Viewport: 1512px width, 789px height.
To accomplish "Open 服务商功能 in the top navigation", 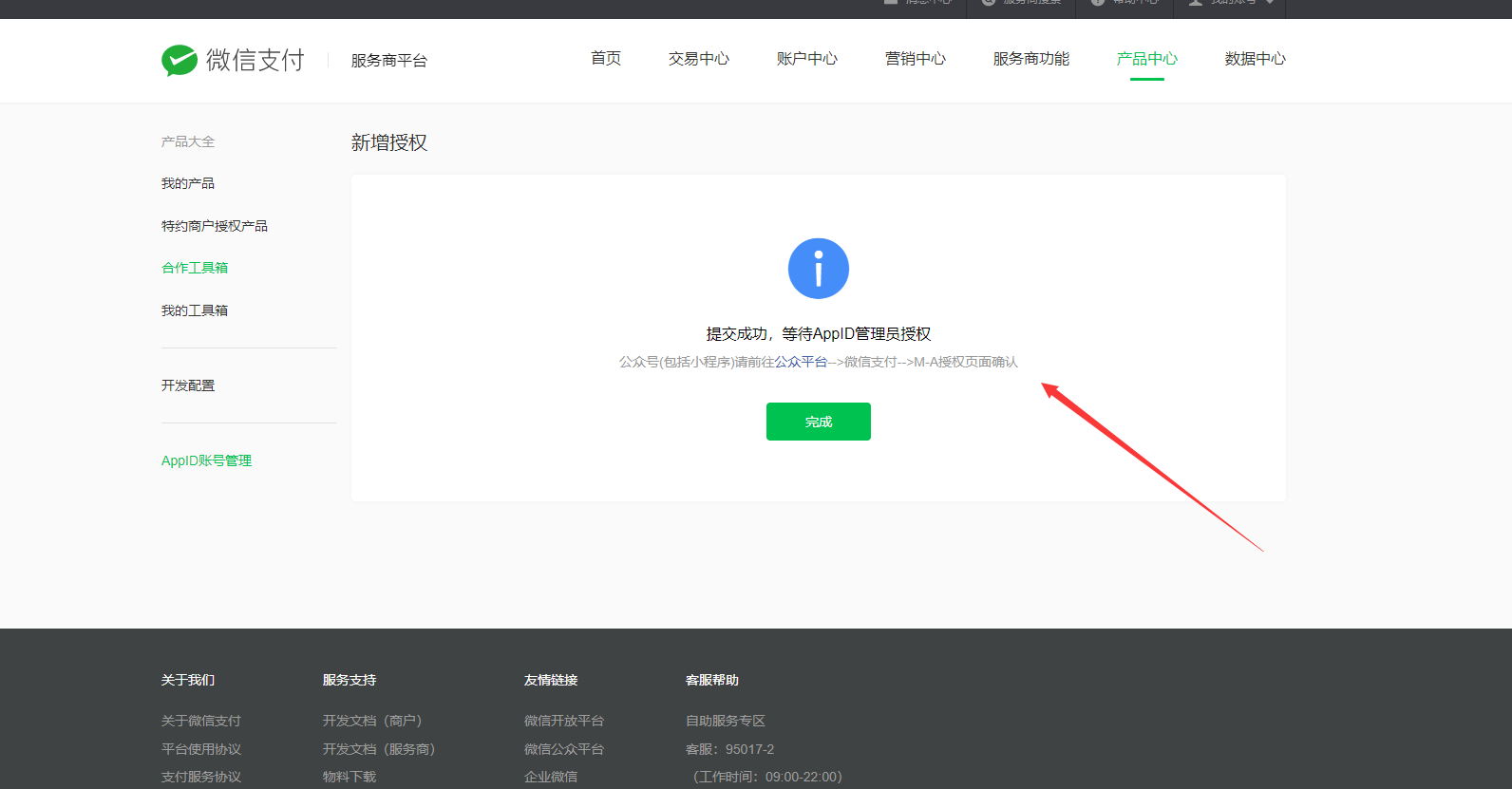I will 1030,59.
